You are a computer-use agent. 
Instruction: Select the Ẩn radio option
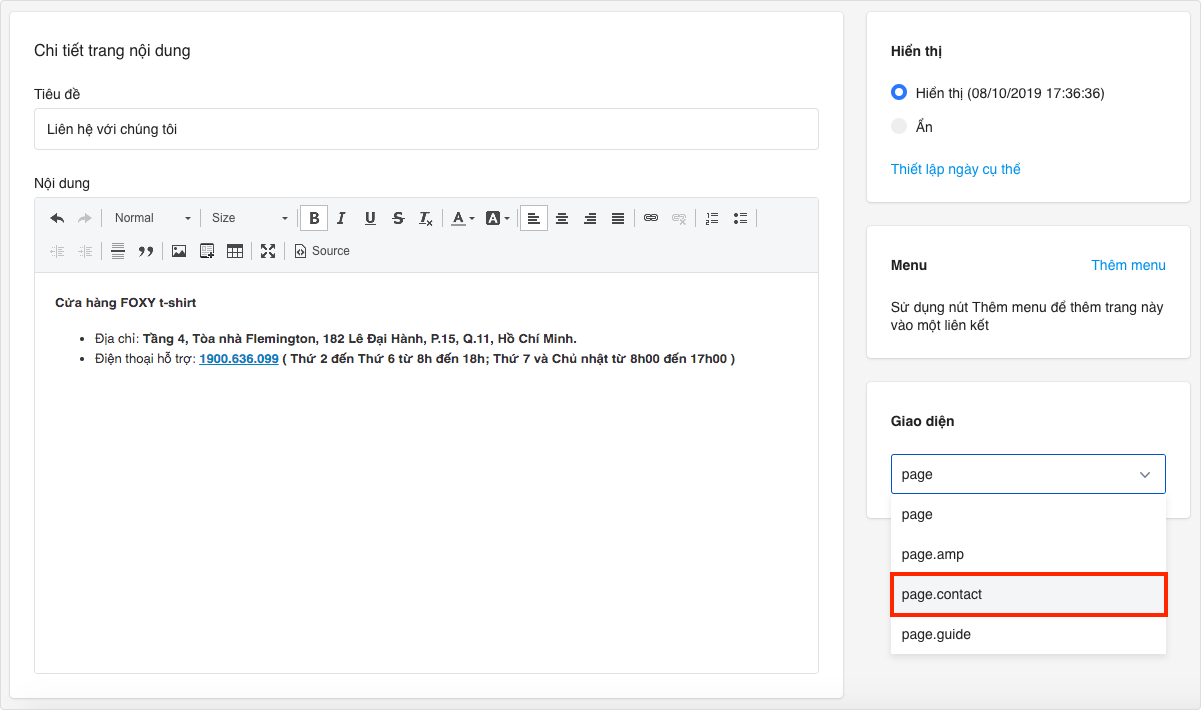pyautogui.click(x=899, y=127)
